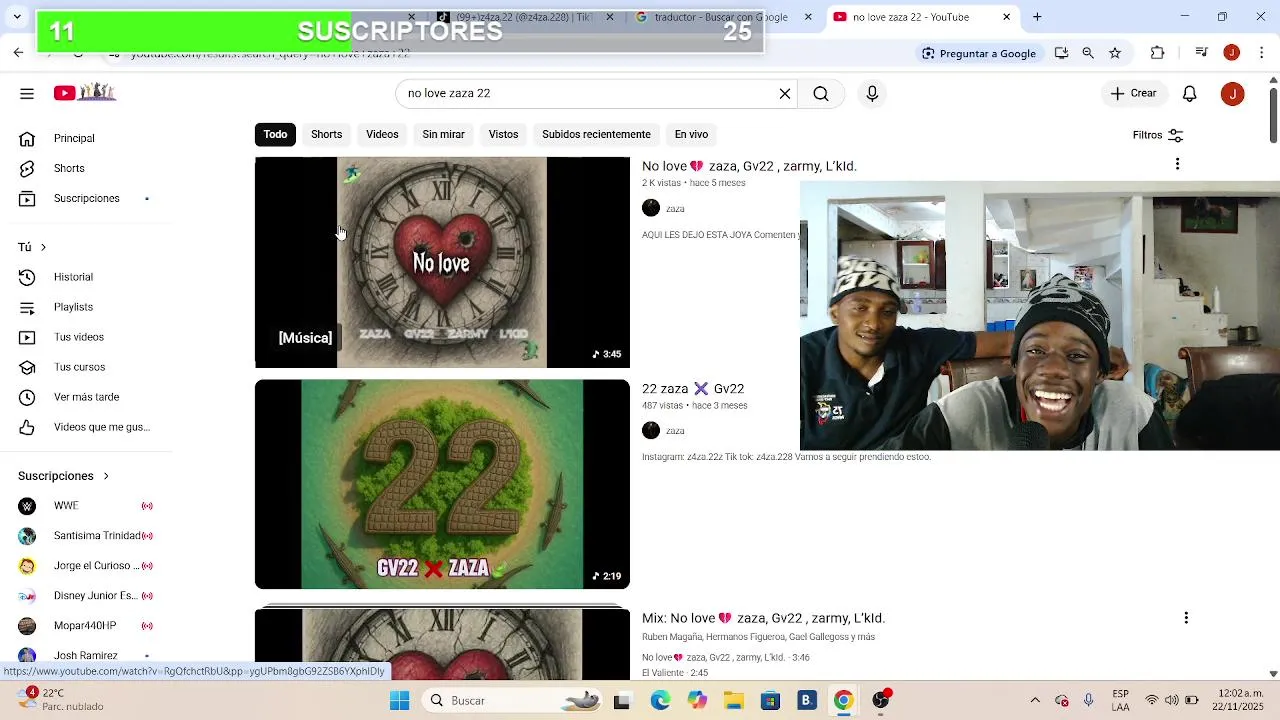Show hidden system tray icons chevron
The height and width of the screenshot is (720, 1280).
click(1035, 700)
